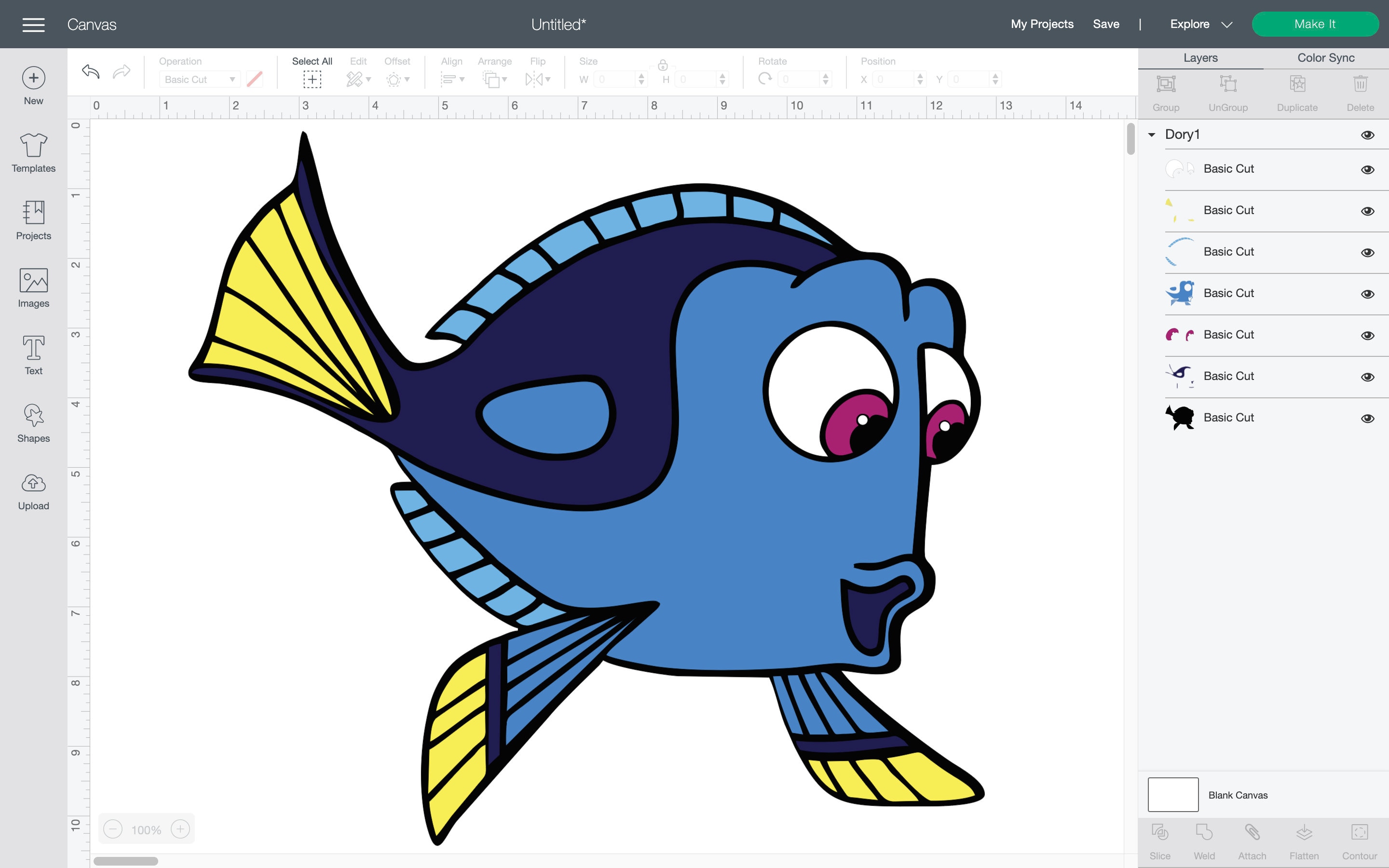
Task: Hide the Dory1 group layer
Action: coord(1367,135)
